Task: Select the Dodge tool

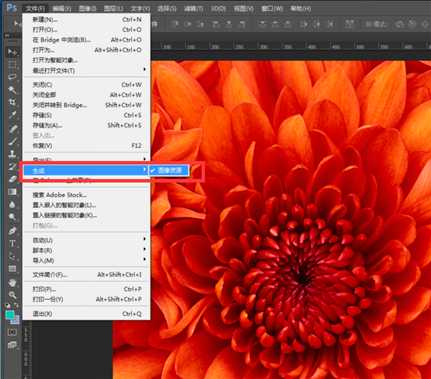Action: (x=12, y=217)
